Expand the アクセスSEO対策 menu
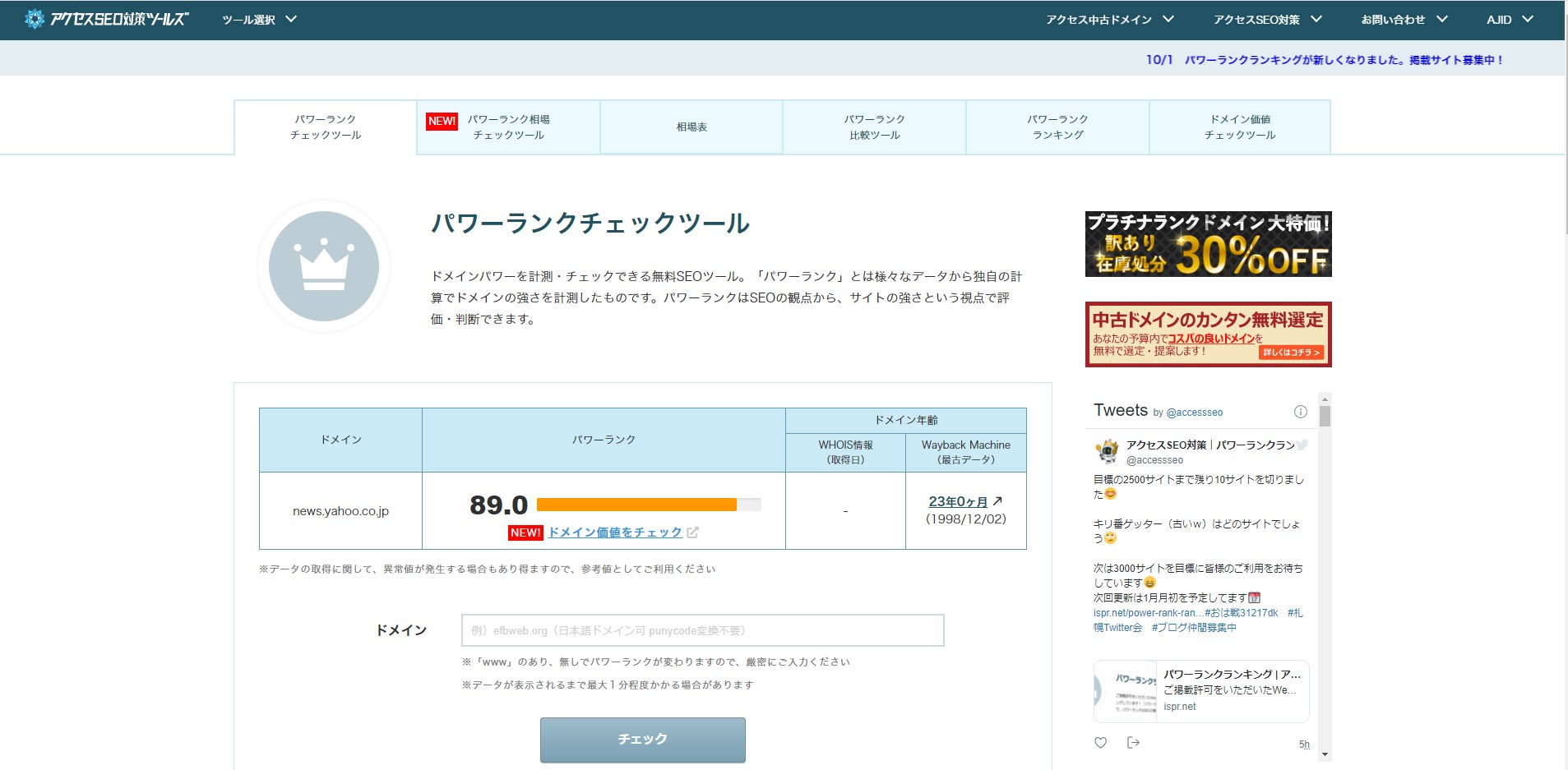The image size is (1568, 770). pyautogui.click(x=1267, y=20)
